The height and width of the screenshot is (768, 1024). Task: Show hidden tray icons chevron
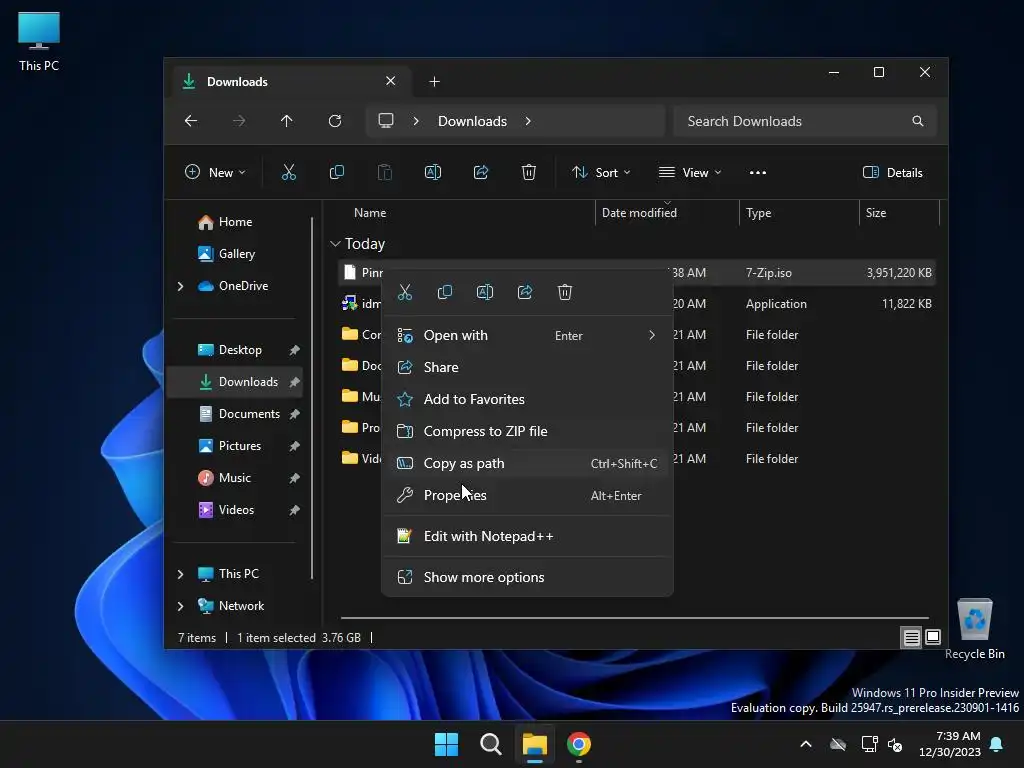pyautogui.click(x=806, y=744)
